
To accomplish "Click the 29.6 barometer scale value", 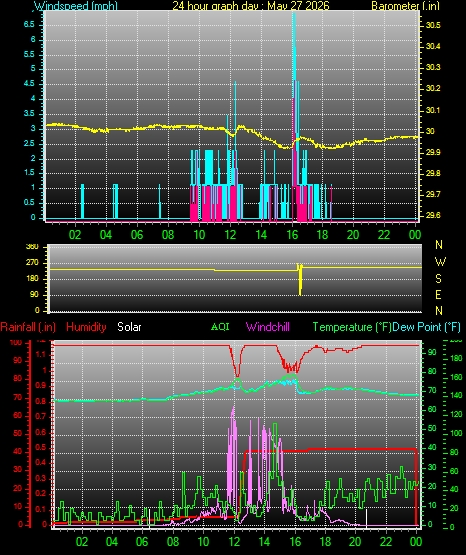I will (x=433, y=215).
